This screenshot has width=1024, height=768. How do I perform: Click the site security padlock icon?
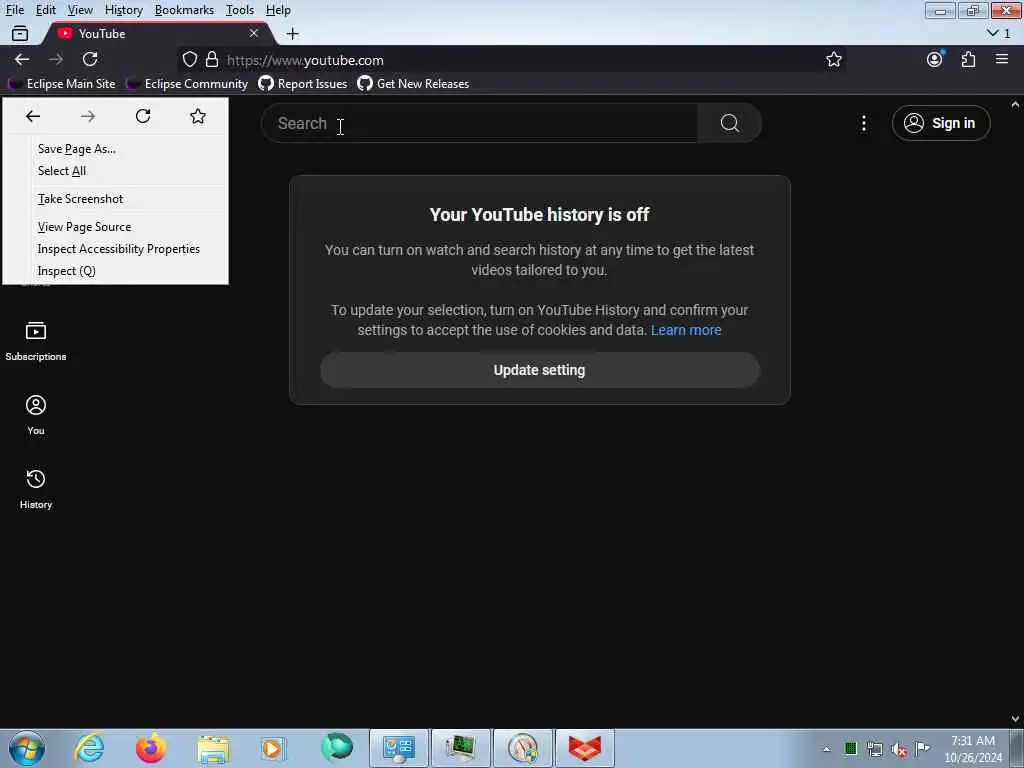pos(212,60)
